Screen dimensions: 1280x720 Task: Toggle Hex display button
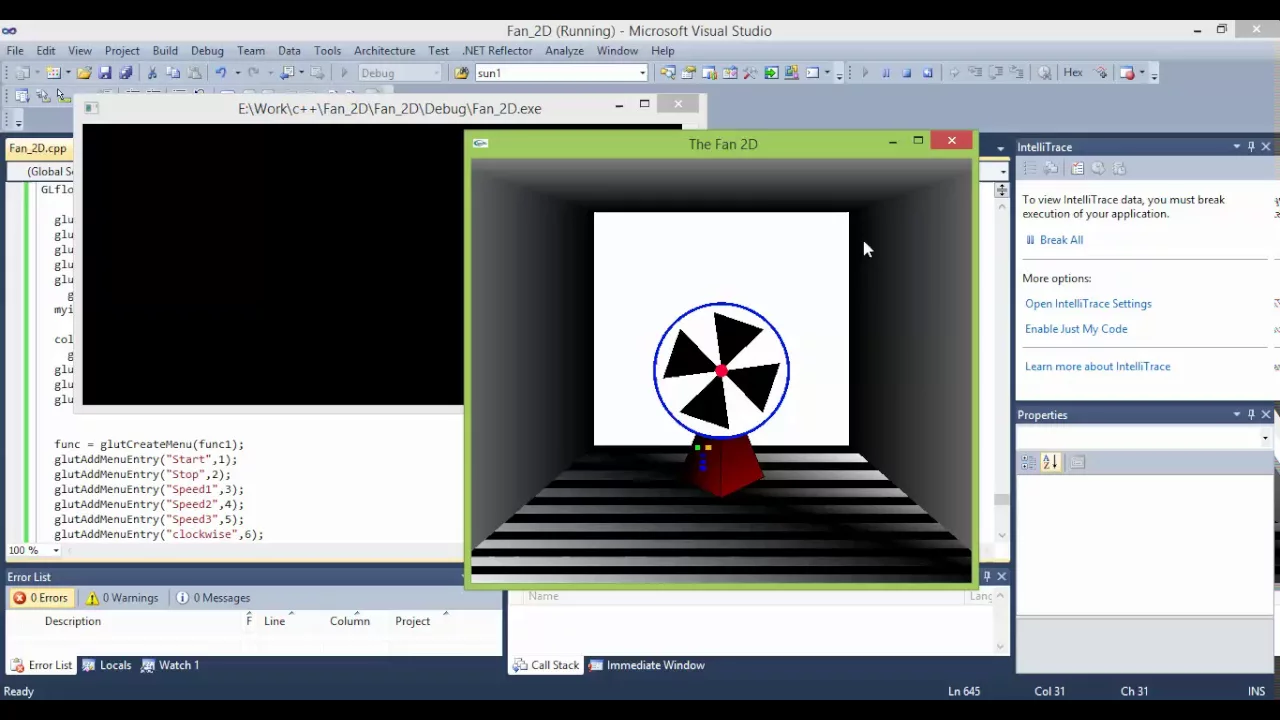point(1073,73)
